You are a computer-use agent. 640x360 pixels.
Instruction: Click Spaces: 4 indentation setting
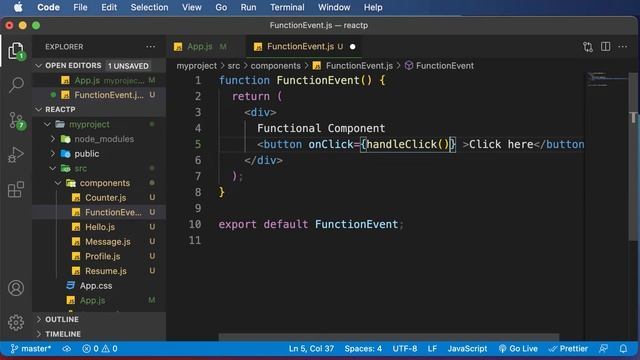[x=363, y=349]
